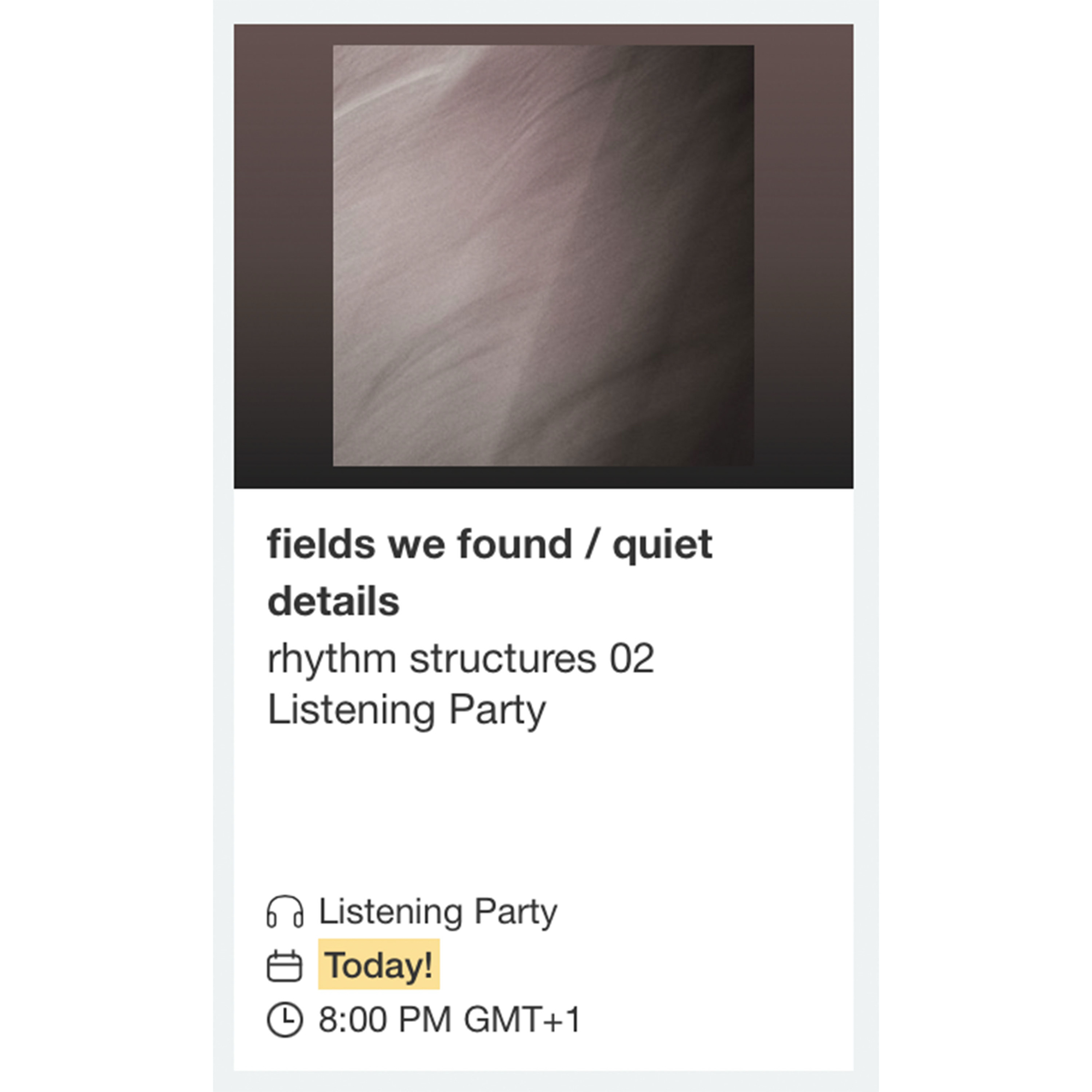
Task: Click the calendar icon beside Today!
Action: (284, 965)
